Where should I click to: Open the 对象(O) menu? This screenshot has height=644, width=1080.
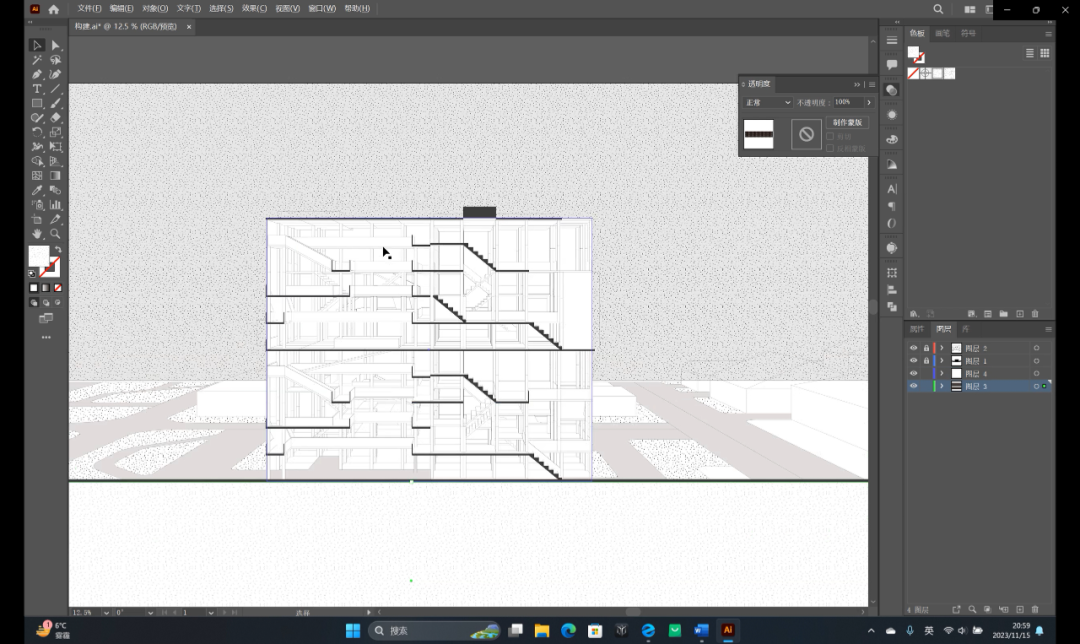click(155, 8)
